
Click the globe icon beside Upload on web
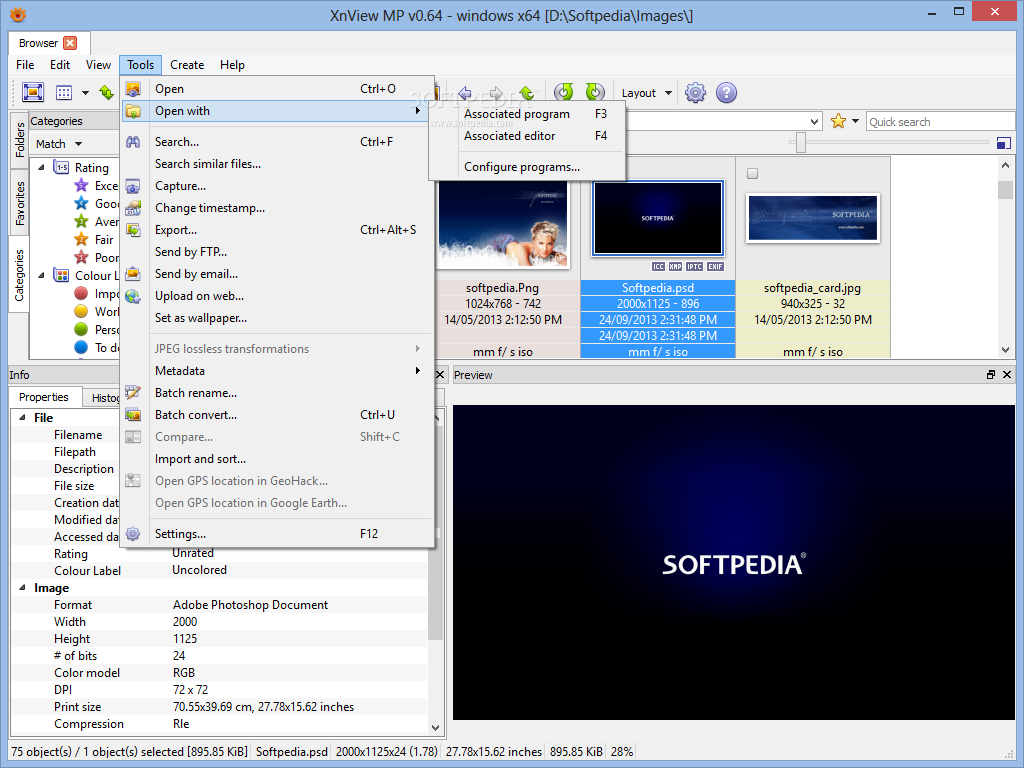point(133,296)
